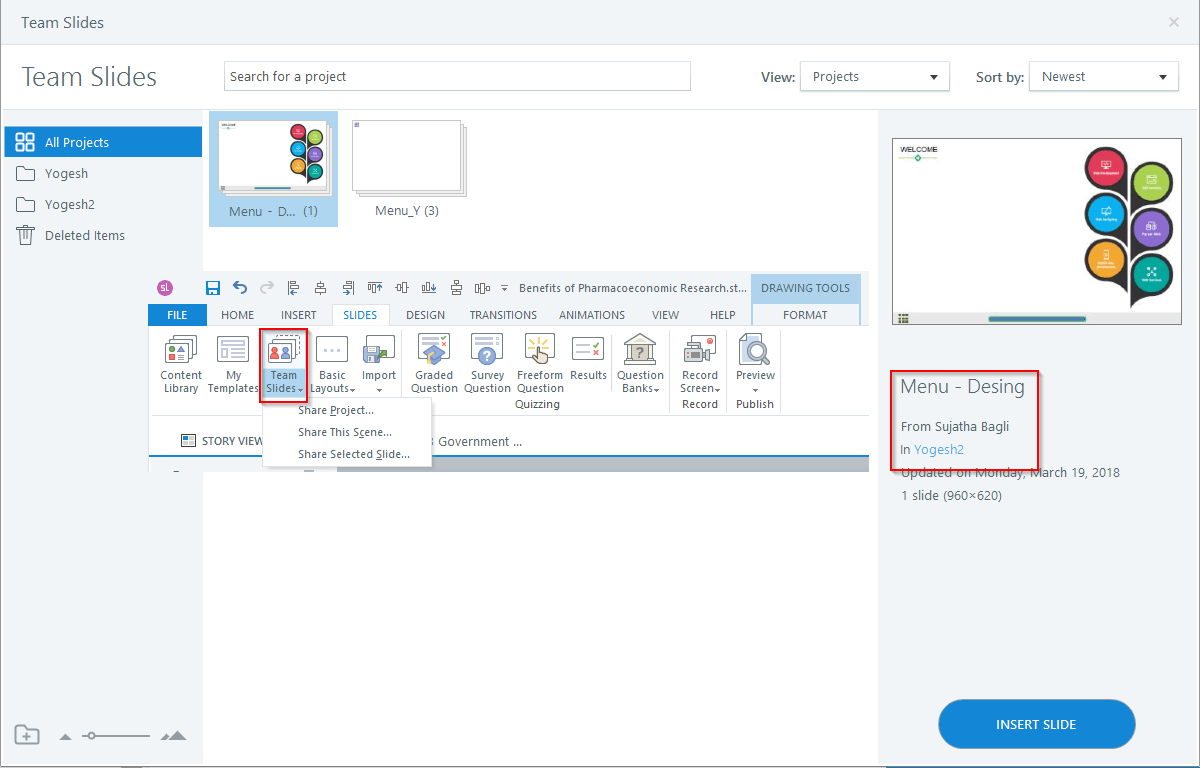
Task: Open My Templates in the Slides ribbon
Action: click(233, 364)
